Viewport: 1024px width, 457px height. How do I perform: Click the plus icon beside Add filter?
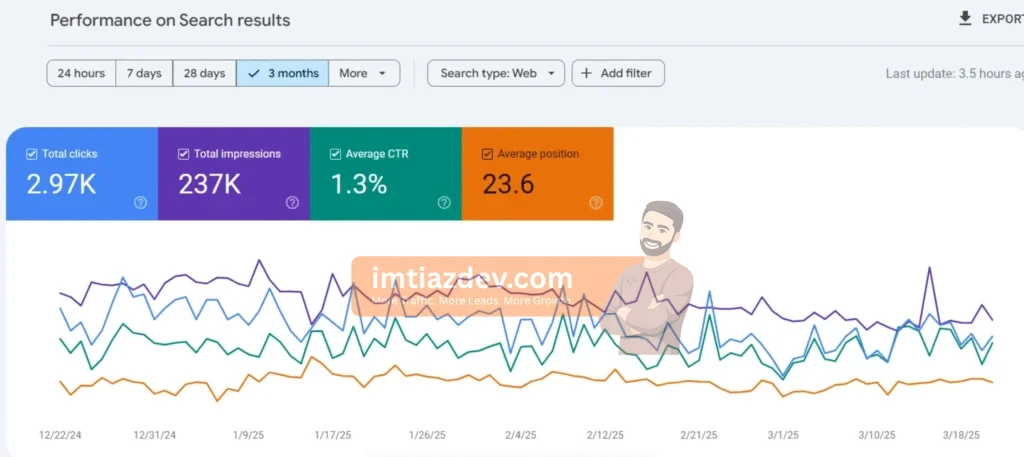click(x=586, y=73)
